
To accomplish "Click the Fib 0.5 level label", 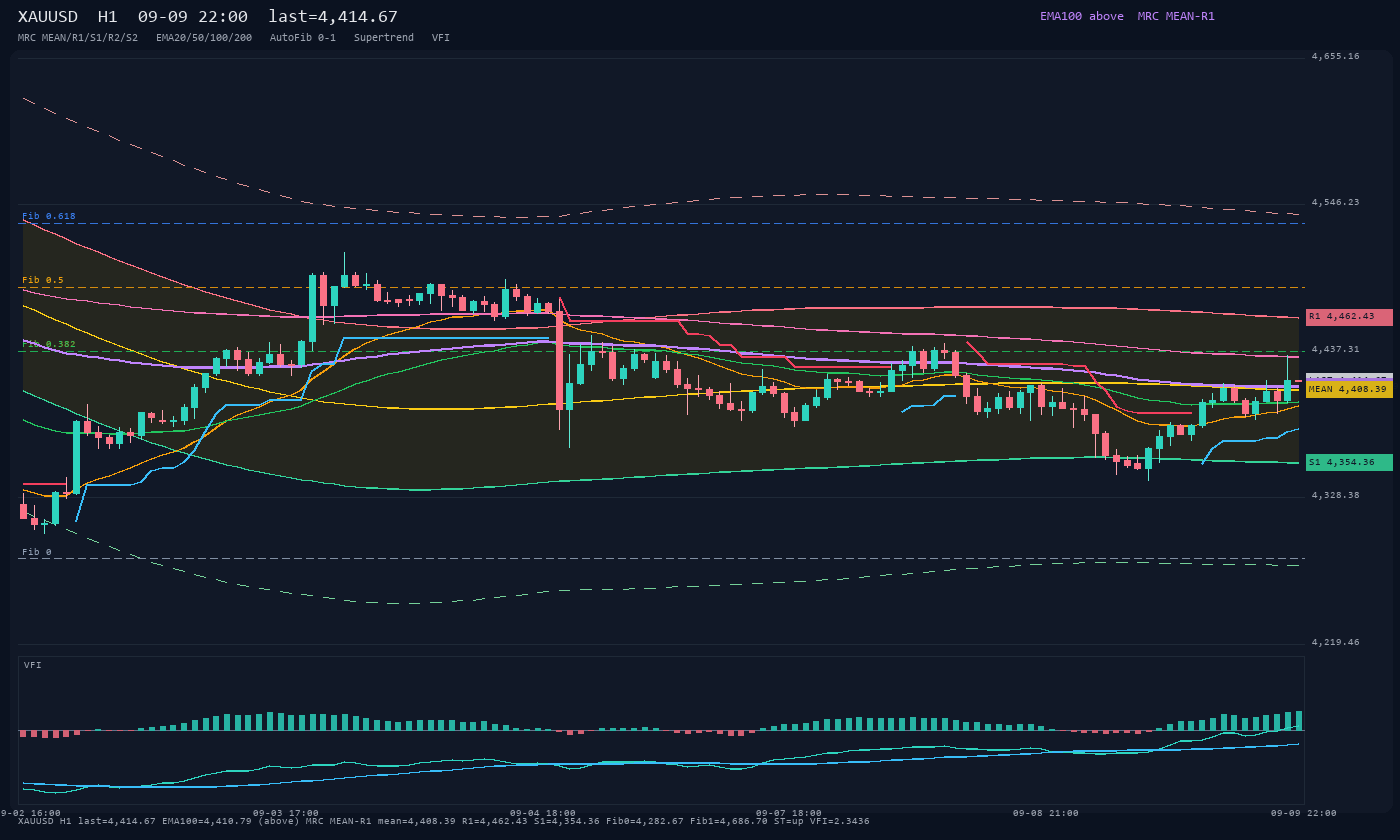I will 43,280.
